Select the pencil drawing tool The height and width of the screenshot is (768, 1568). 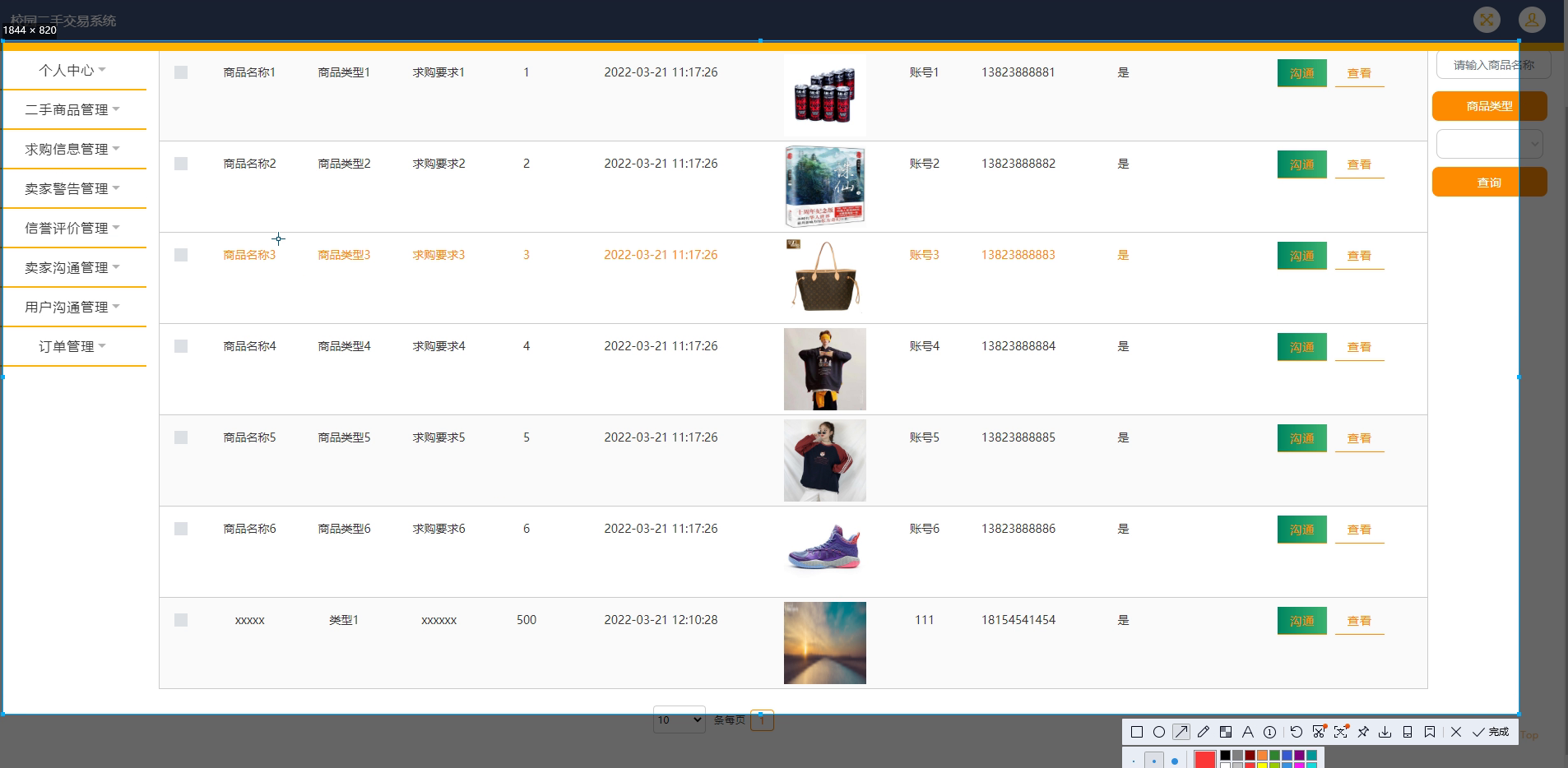tap(1204, 732)
